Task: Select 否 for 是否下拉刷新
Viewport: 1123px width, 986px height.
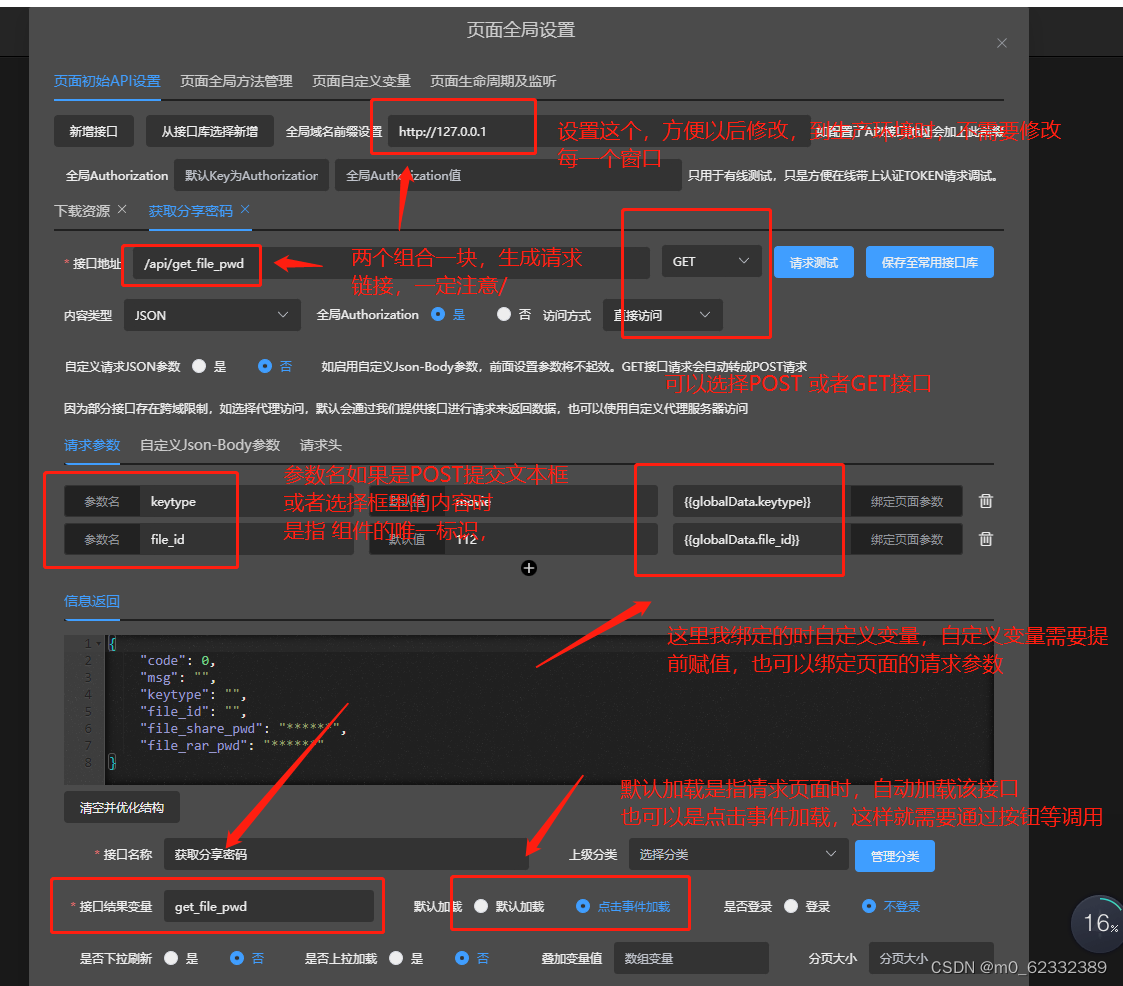Action: [237, 958]
